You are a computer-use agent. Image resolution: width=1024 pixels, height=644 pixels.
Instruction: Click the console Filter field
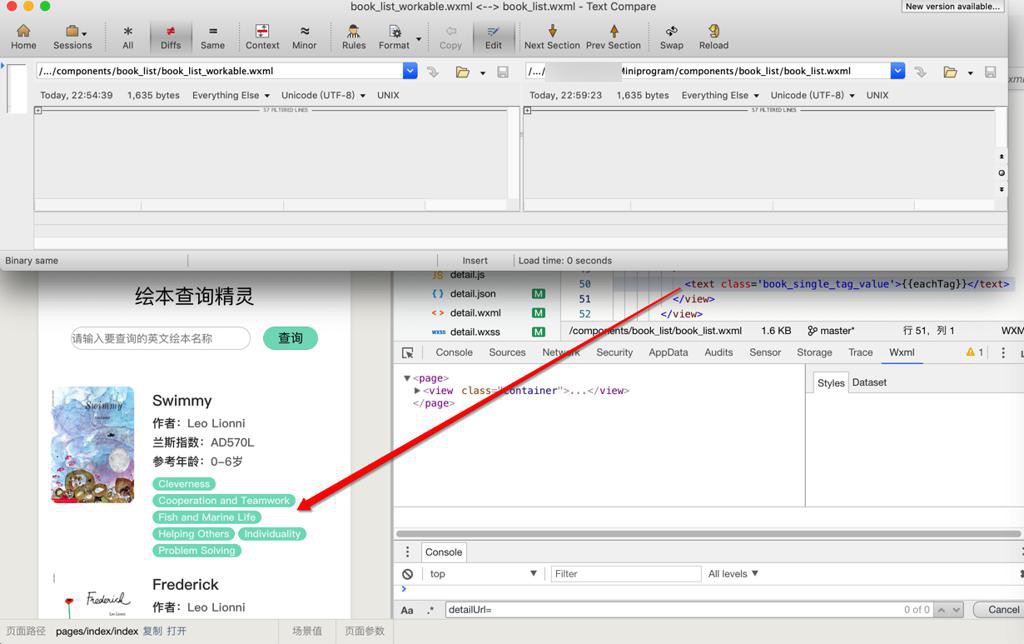(x=626, y=574)
